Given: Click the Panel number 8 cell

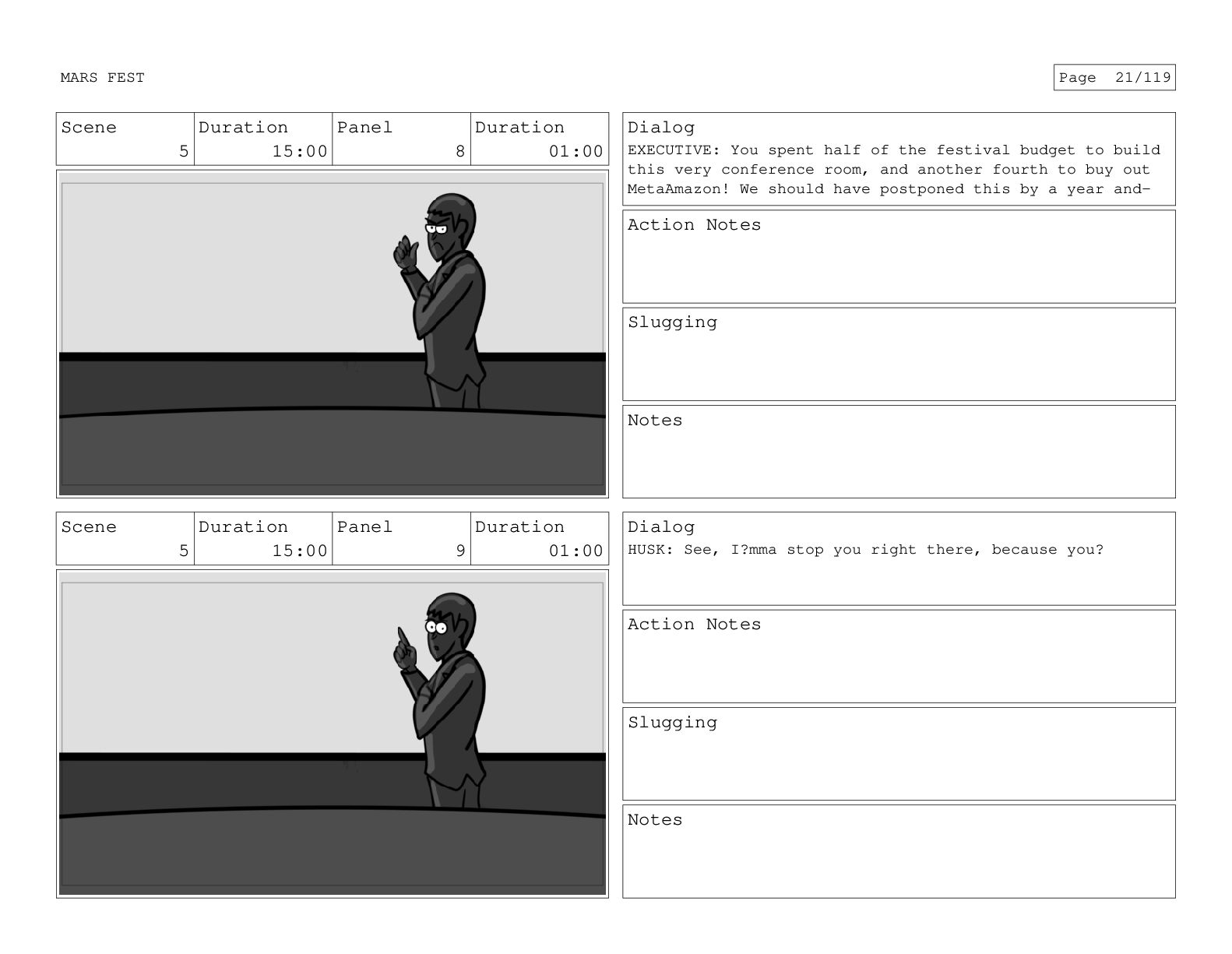Looking at the screenshot, I should pyautogui.click(x=401, y=139).
